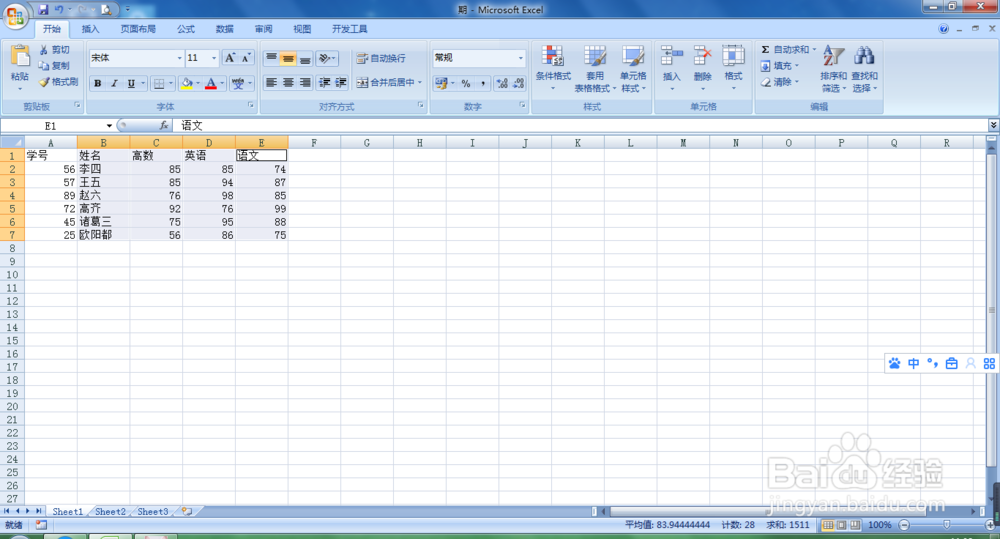The height and width of the screenshot is (539, 1000).
Task: Toggle middle vertical alignment
Action: pos(288,58)
